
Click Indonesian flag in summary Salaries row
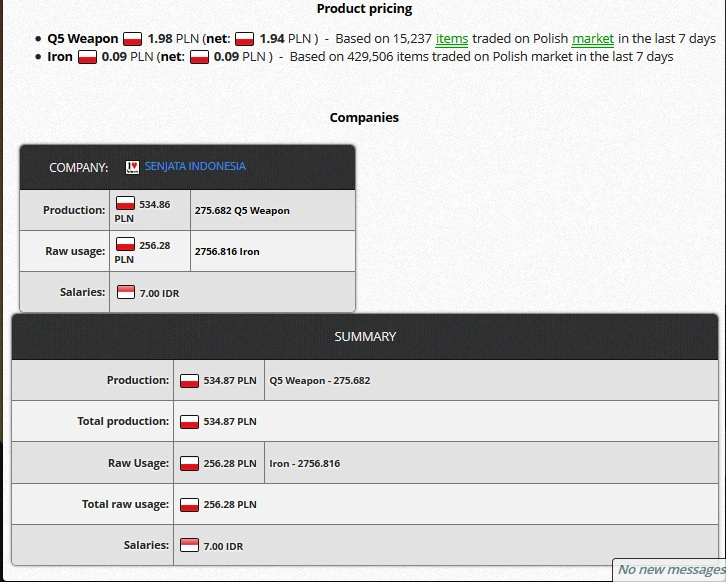tap(189, 545)
